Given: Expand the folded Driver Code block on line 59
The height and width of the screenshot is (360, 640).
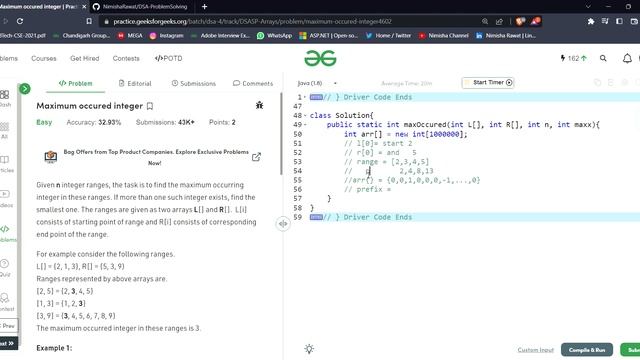Looking at the screenshot, I should click(x=316, y=217).
